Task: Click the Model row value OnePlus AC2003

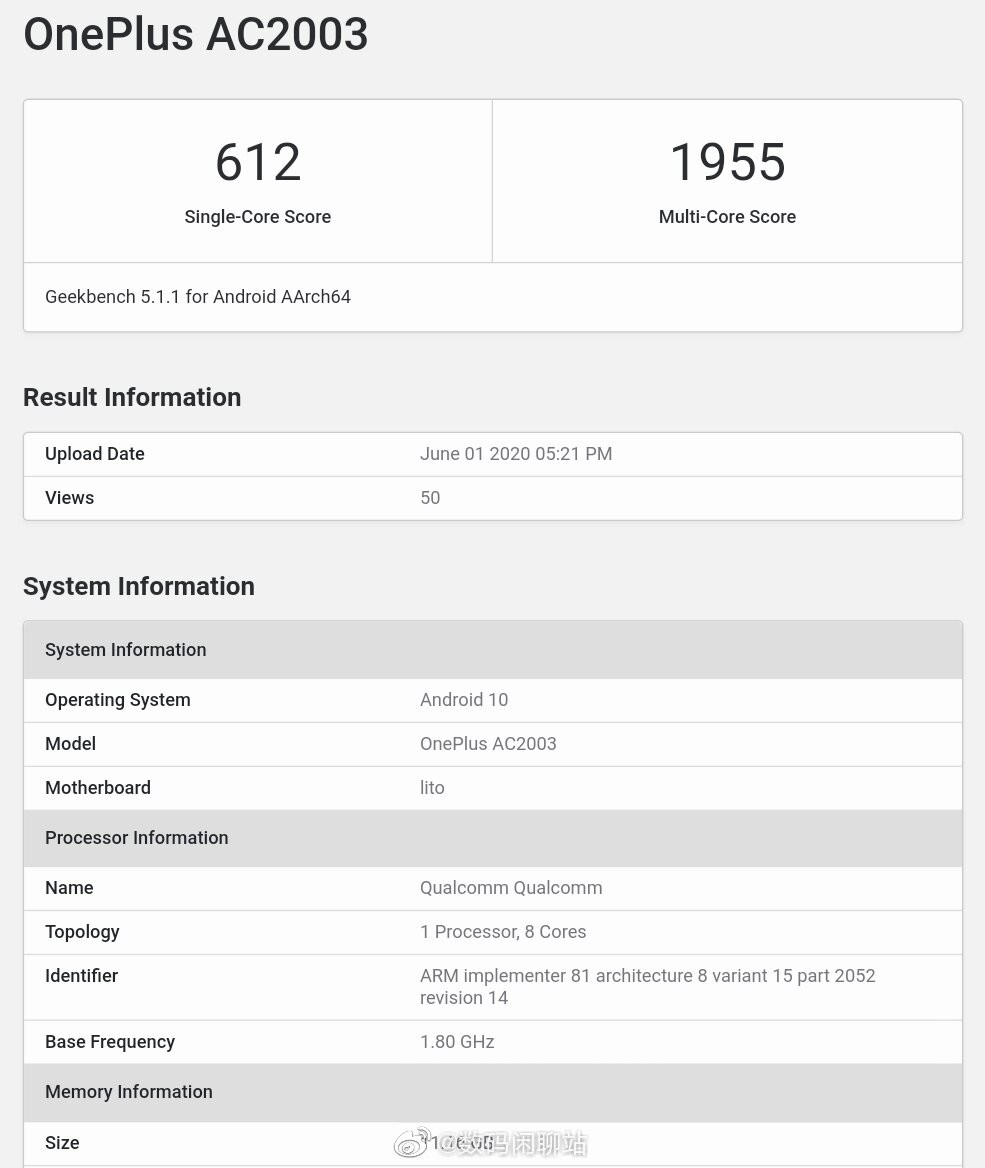Action: coord(488,743)
